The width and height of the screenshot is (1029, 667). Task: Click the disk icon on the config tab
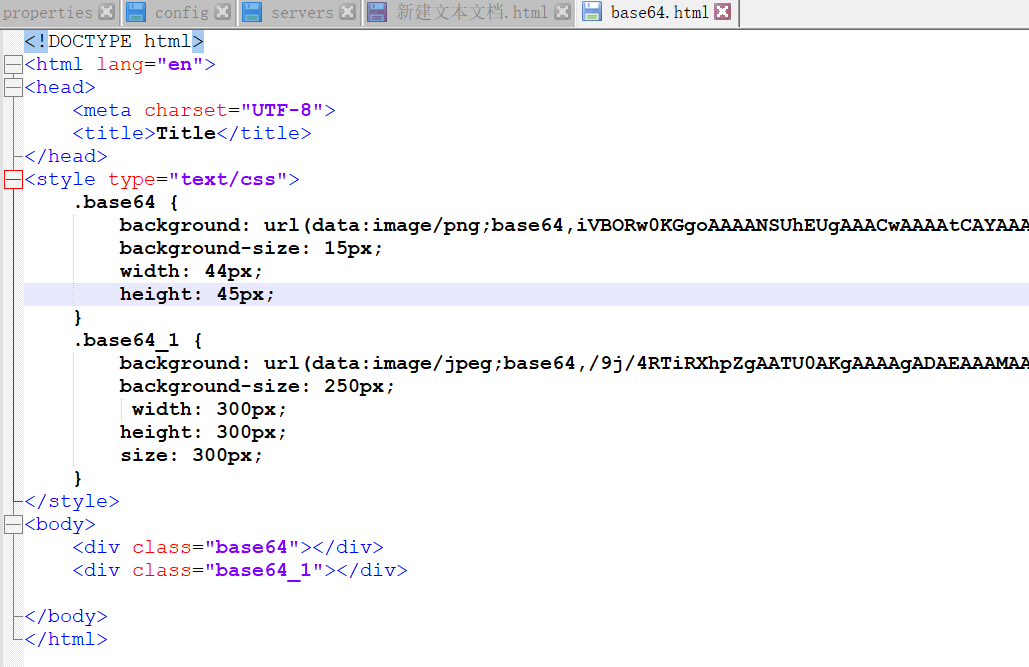tap(134, 13)
